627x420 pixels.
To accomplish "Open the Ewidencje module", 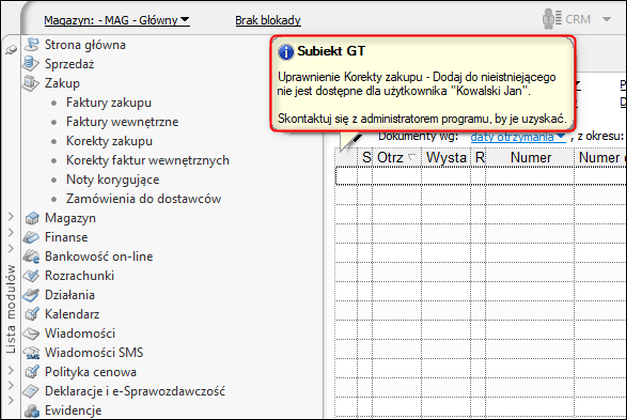I will pyautogui.click(x=73, y=410).
